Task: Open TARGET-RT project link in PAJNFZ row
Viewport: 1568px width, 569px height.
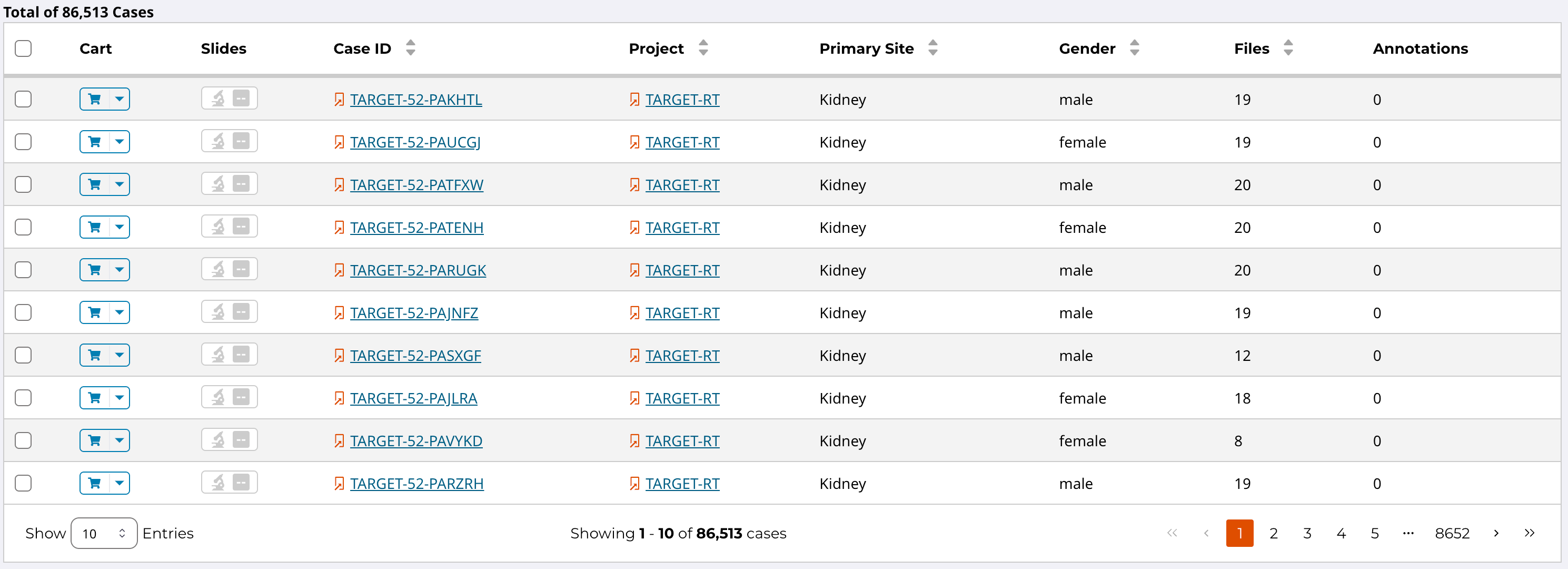Action: pyautogui.click(x=682, y=312)
